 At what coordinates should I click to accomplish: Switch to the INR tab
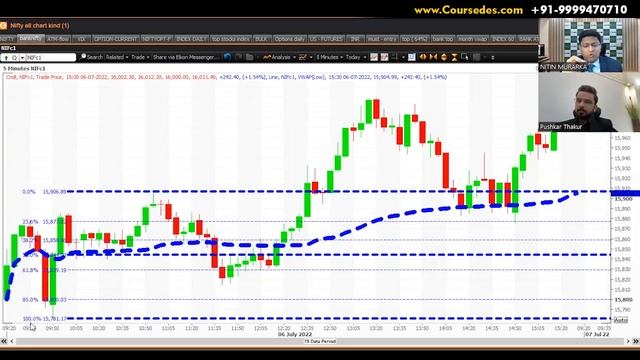click(355, 39)
